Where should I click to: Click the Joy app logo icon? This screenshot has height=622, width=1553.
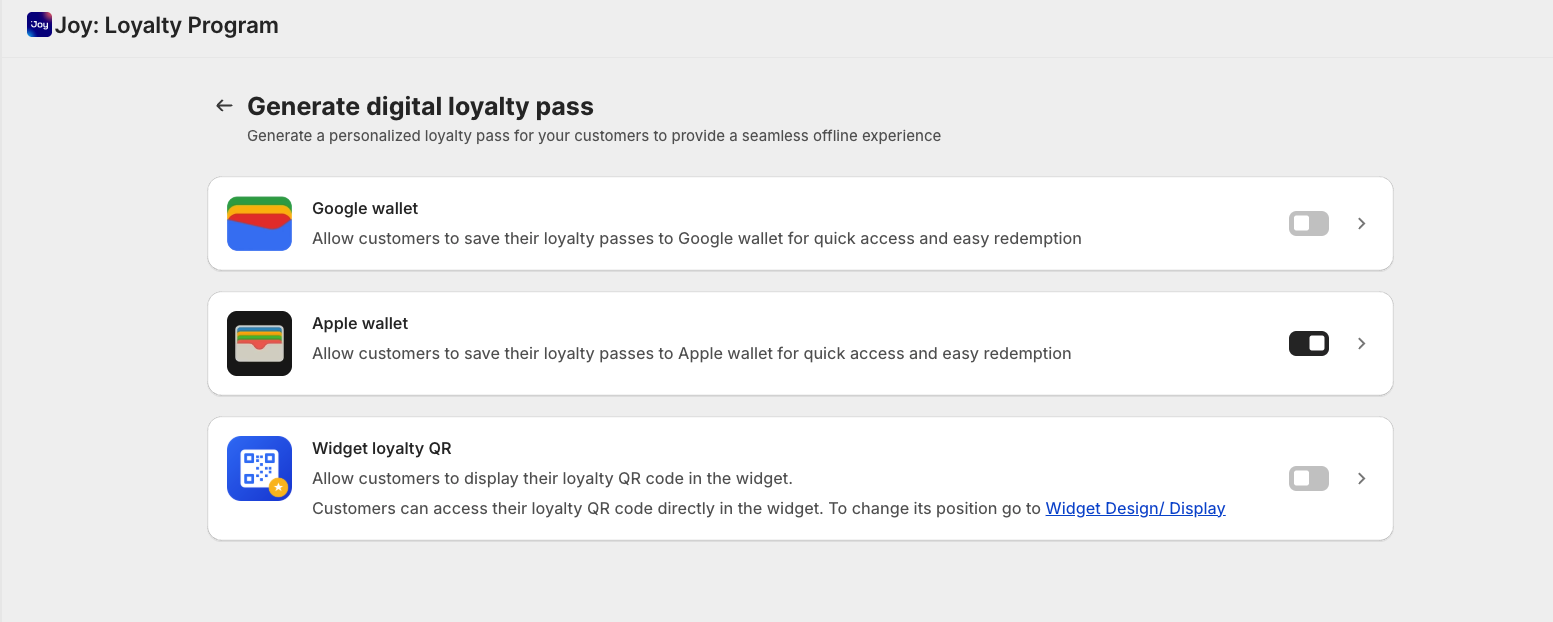coord(39,25)
